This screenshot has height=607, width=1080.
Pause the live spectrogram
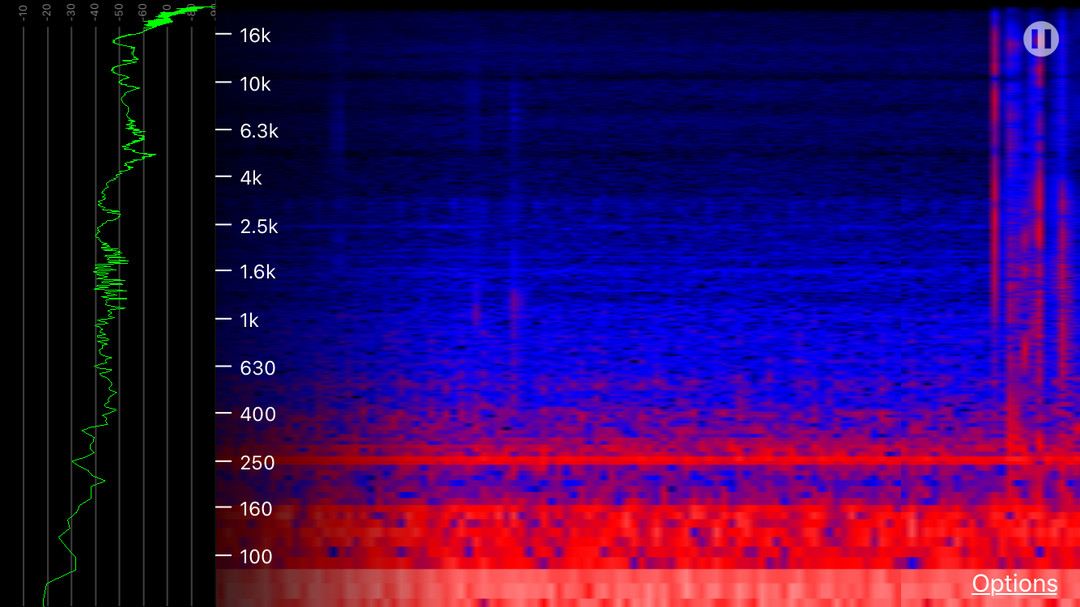(1040, 39)
